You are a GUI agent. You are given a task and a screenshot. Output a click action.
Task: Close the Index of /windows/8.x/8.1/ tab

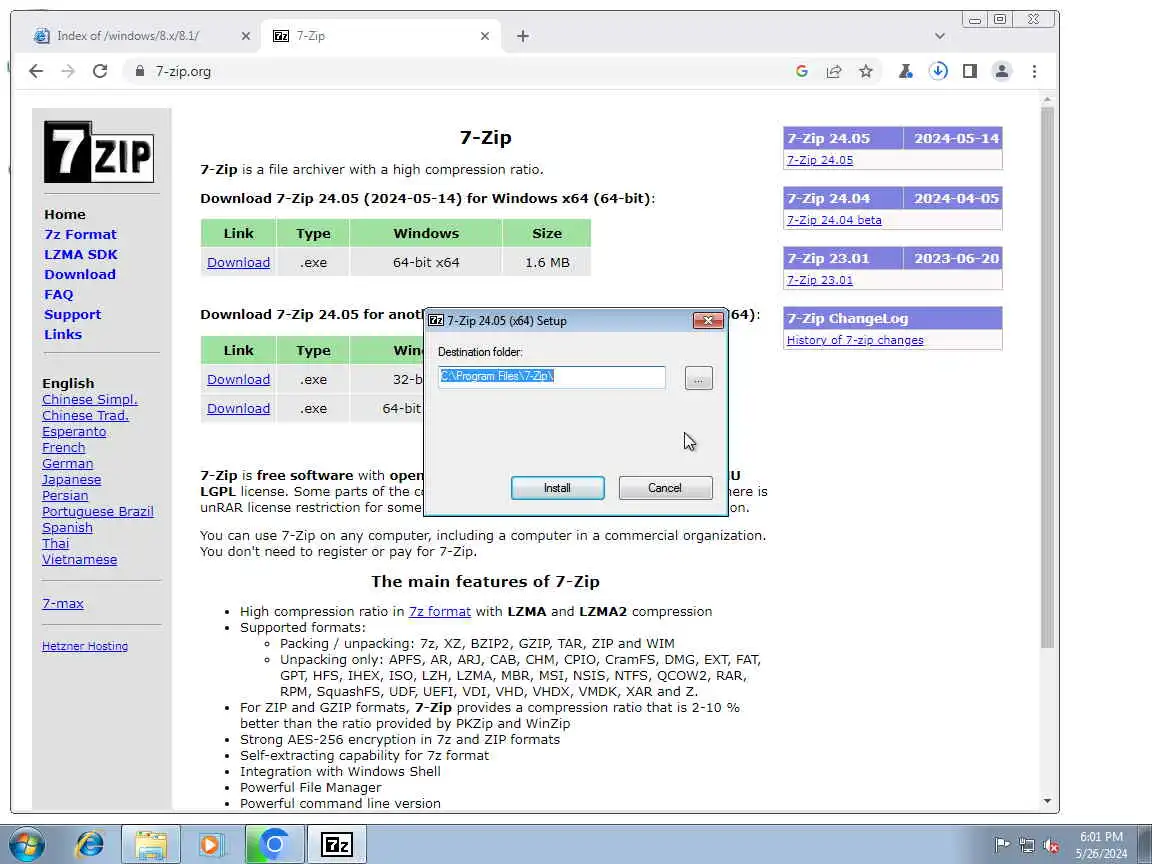click(x=245, y=36)
